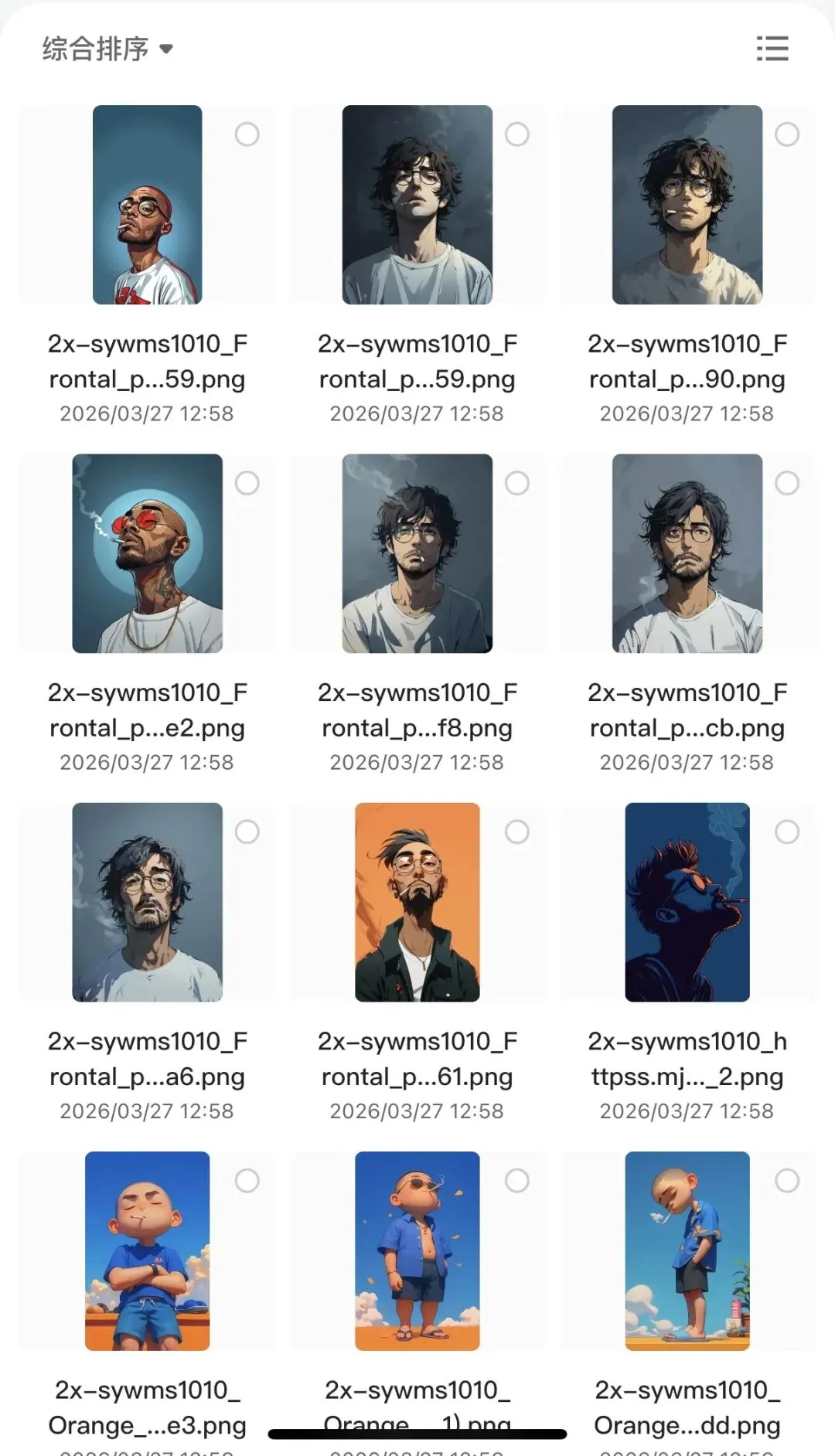Click the arrow beside 综合排序
This screenshot has width=835, height=1456.
165,49
